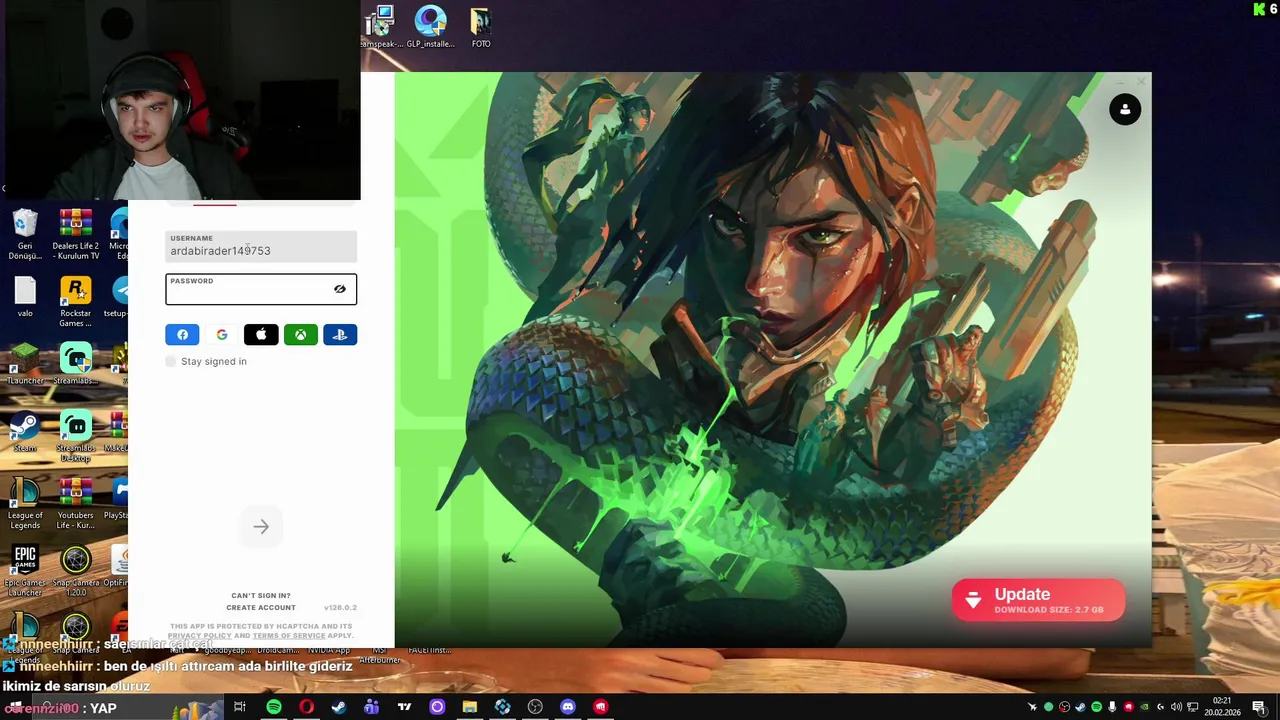Open Dealers Life 2 archive desktop icon
Screen dimensions: 1280x720
pyautogui.click(x=76, y=235)
